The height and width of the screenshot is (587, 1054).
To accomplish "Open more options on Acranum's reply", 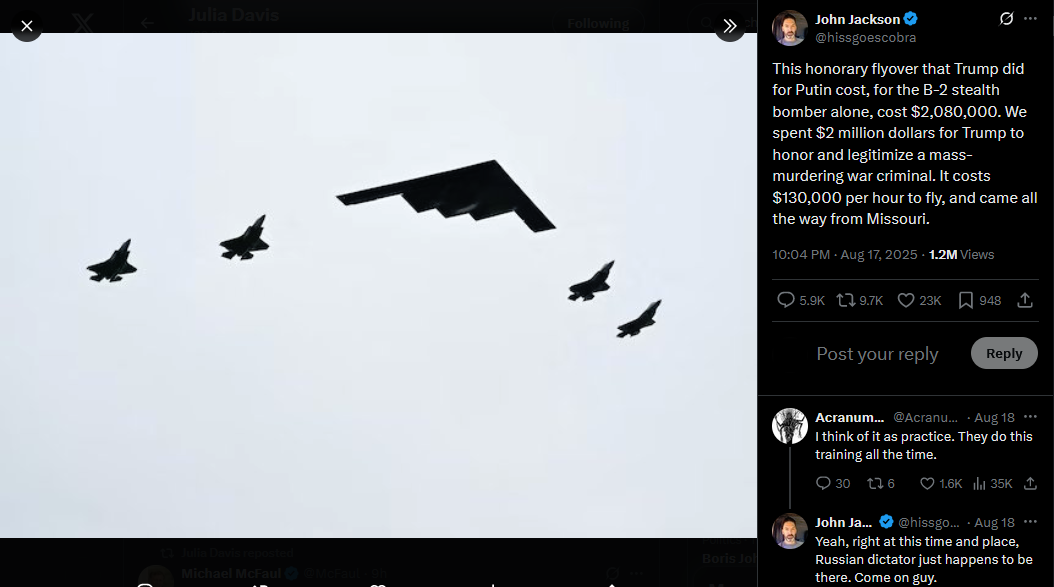I will pos(1030,417).
